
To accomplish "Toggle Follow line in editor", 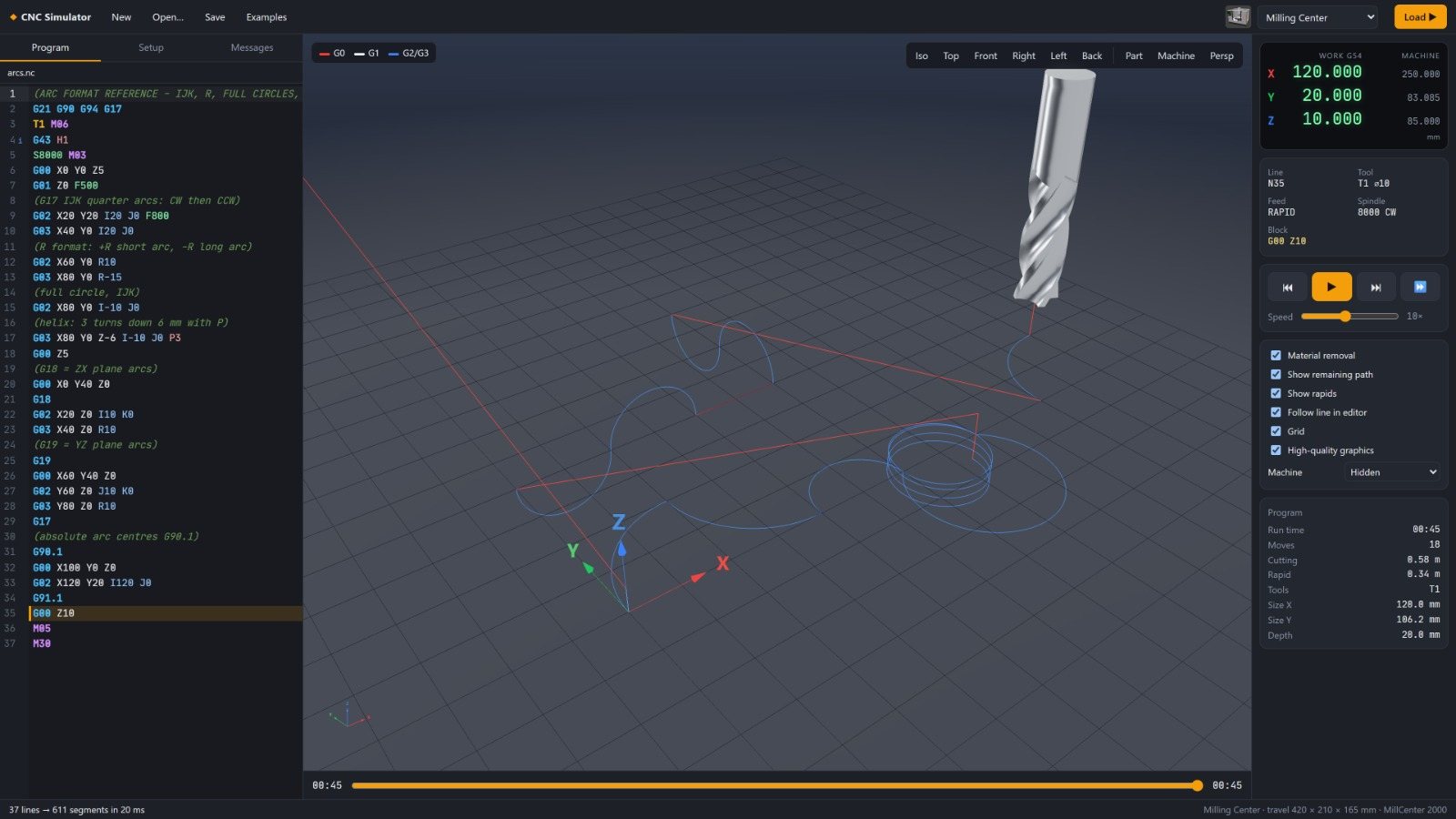I will coord(1276,413).
